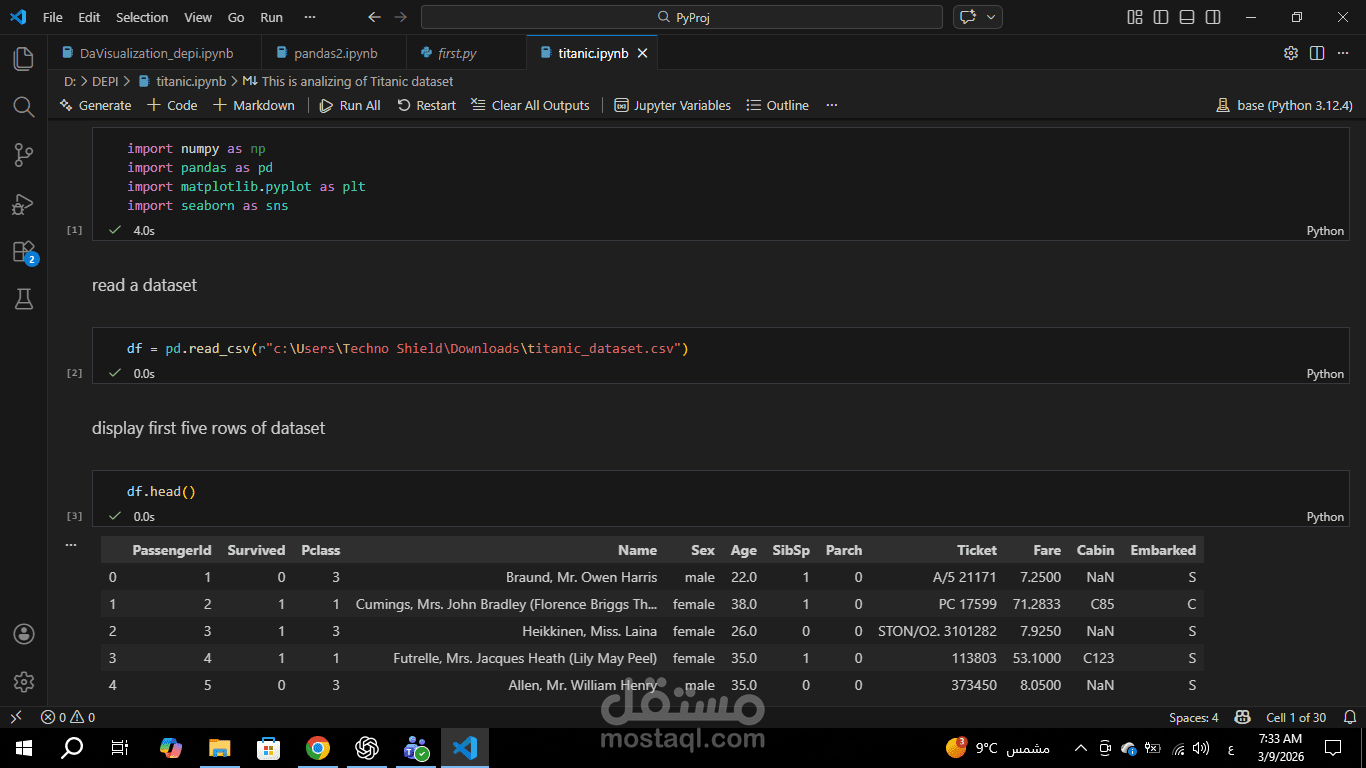The height and width of the screenshot is (768, 1366).
Task: Close the titanic.ipynb tab
Action: pyautogui.click(x=643, y=53)
